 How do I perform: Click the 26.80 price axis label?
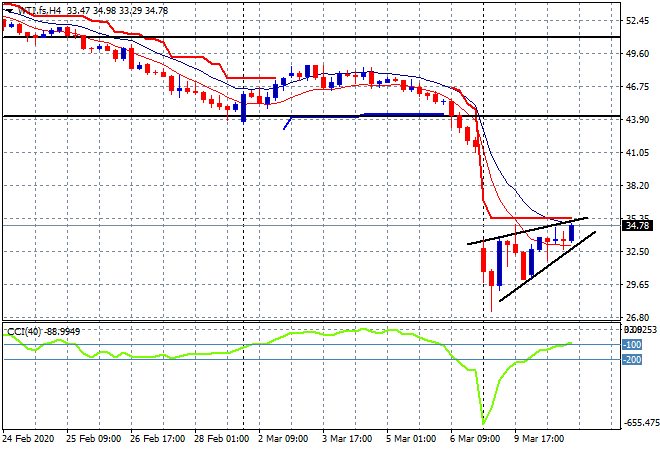(637, 317)
